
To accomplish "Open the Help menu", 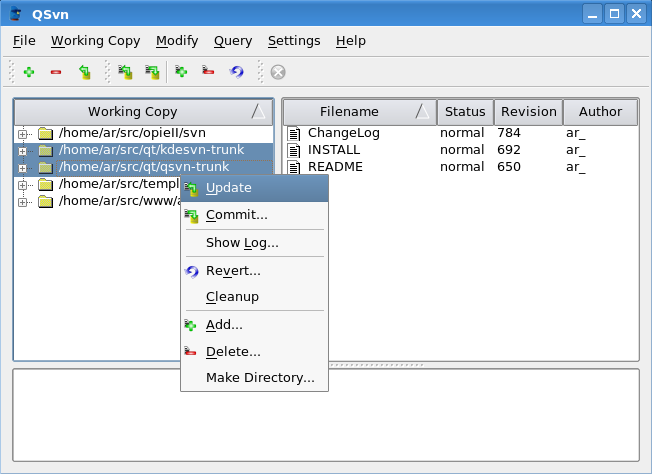I will [x=351, y=41].
